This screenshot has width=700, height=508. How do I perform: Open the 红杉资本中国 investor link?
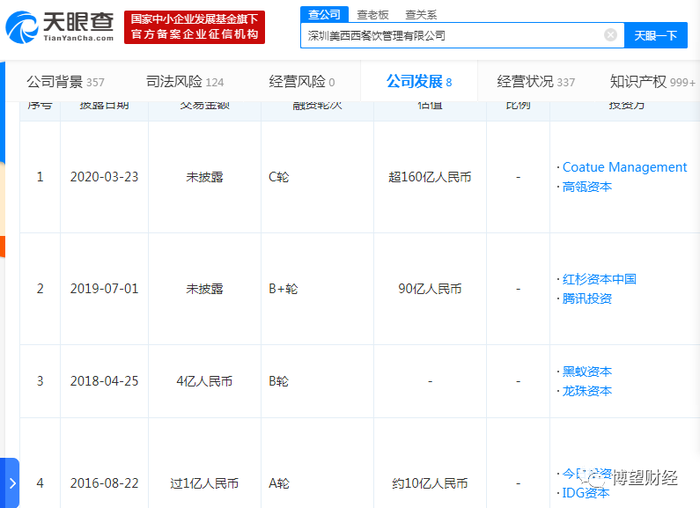click(599, 279)
